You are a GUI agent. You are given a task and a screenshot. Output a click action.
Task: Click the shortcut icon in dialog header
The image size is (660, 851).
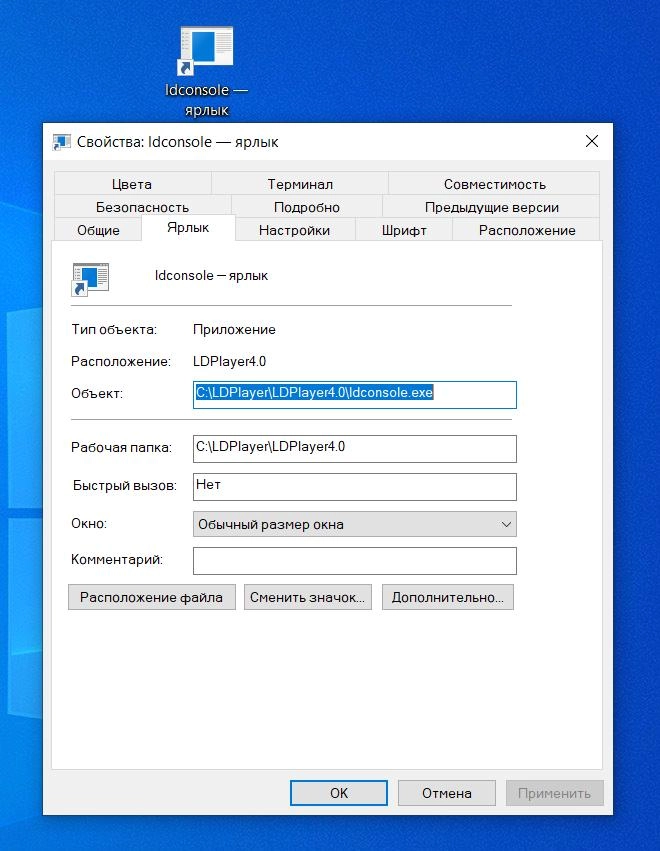click(x=90, y=279)
